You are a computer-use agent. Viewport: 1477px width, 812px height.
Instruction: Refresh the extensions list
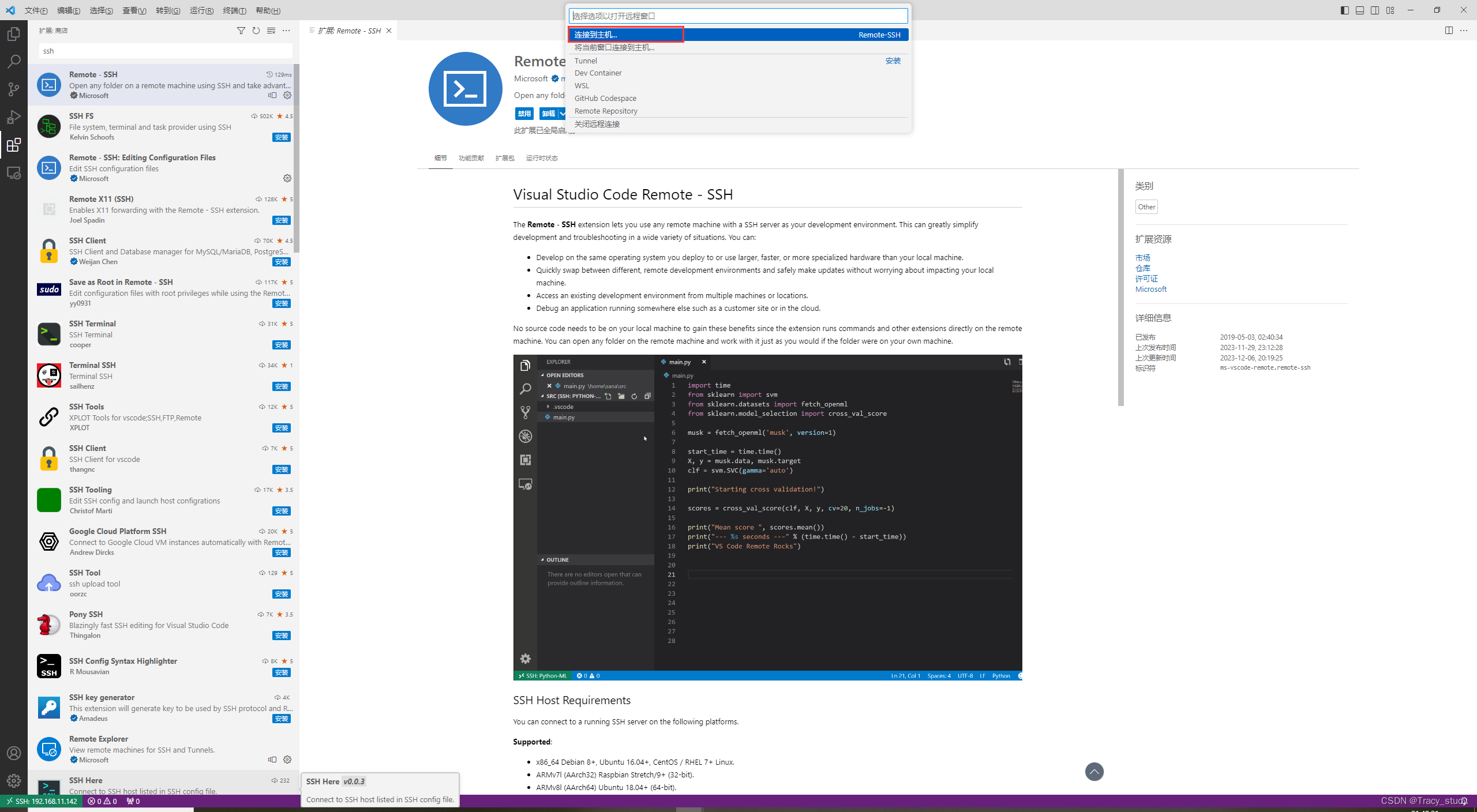tap(256, 31)
